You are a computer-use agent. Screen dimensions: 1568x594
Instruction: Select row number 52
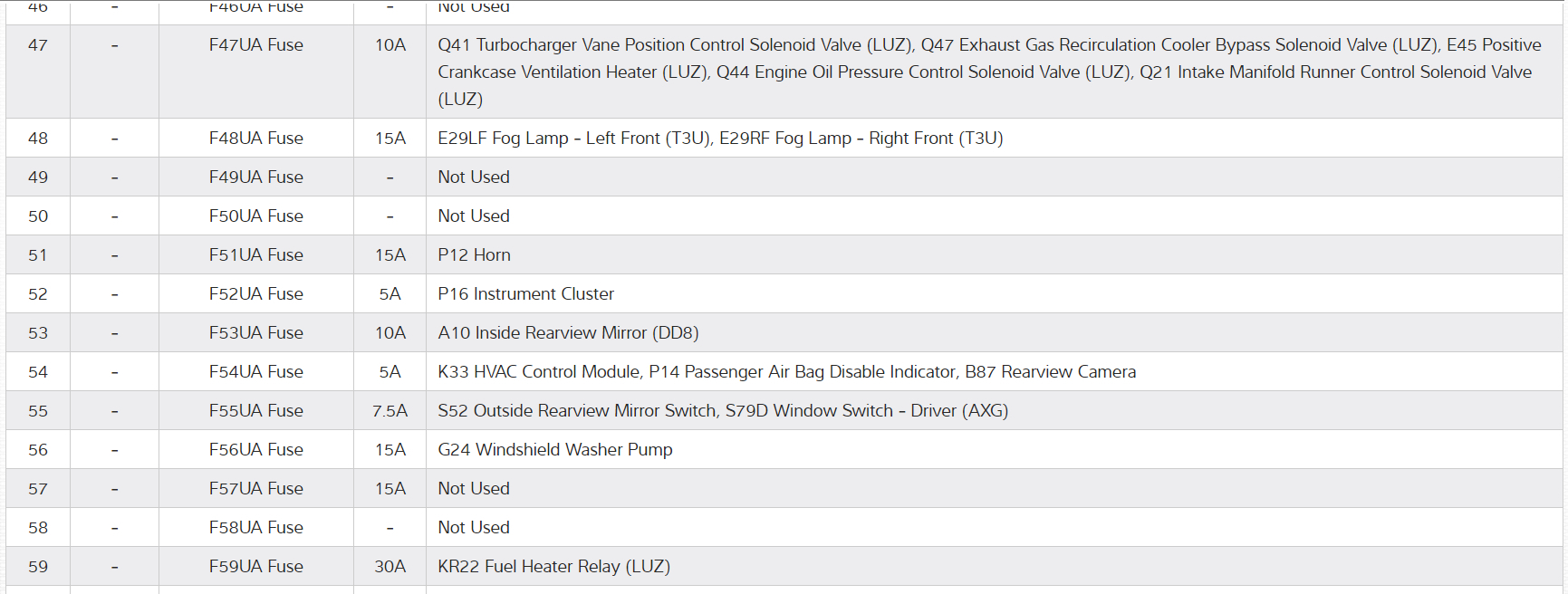38,294
